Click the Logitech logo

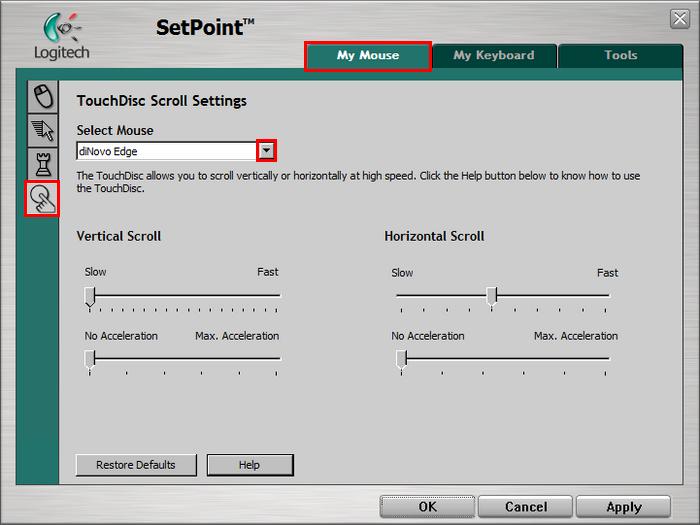(x=62, y=36)
